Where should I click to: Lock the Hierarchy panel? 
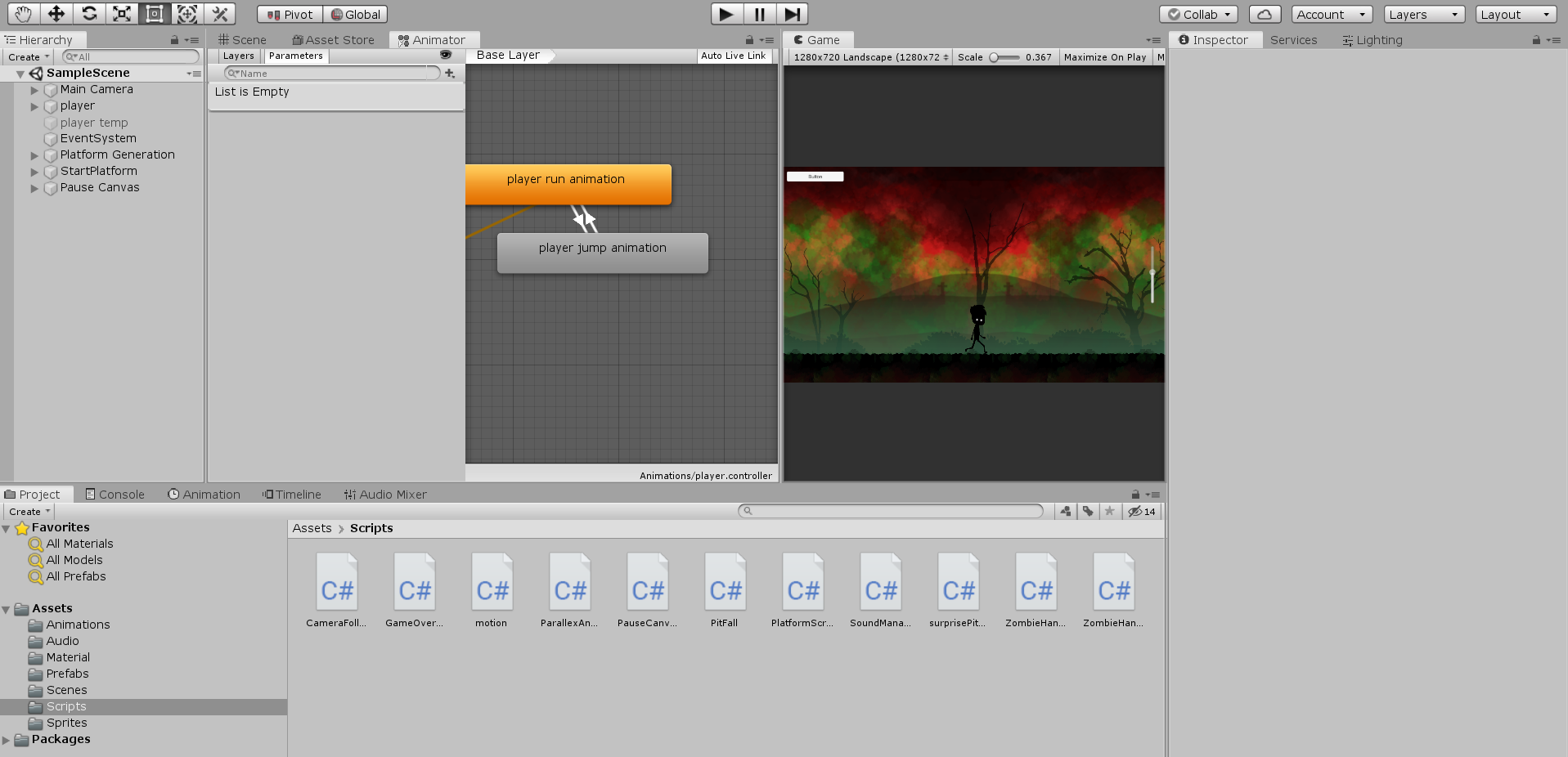pyautogui.click(x=174, y=39)
